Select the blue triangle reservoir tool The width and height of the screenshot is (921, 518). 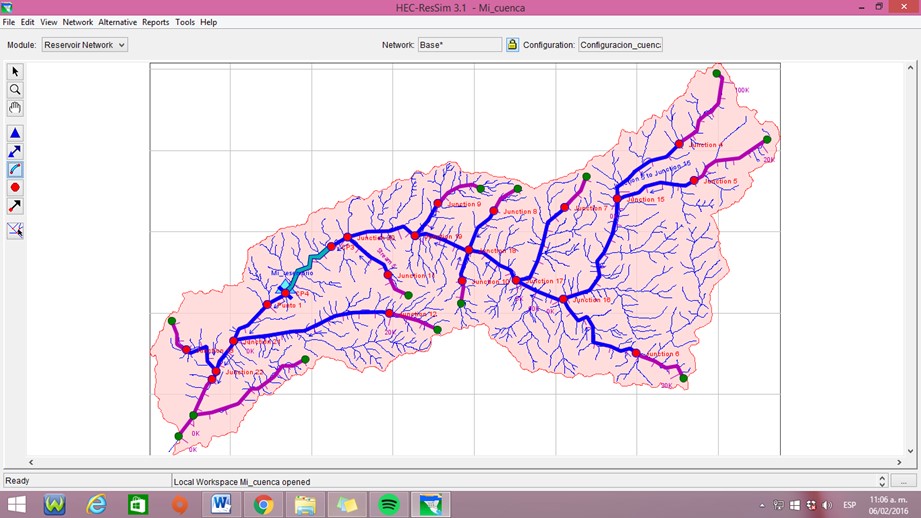[15, 133]
